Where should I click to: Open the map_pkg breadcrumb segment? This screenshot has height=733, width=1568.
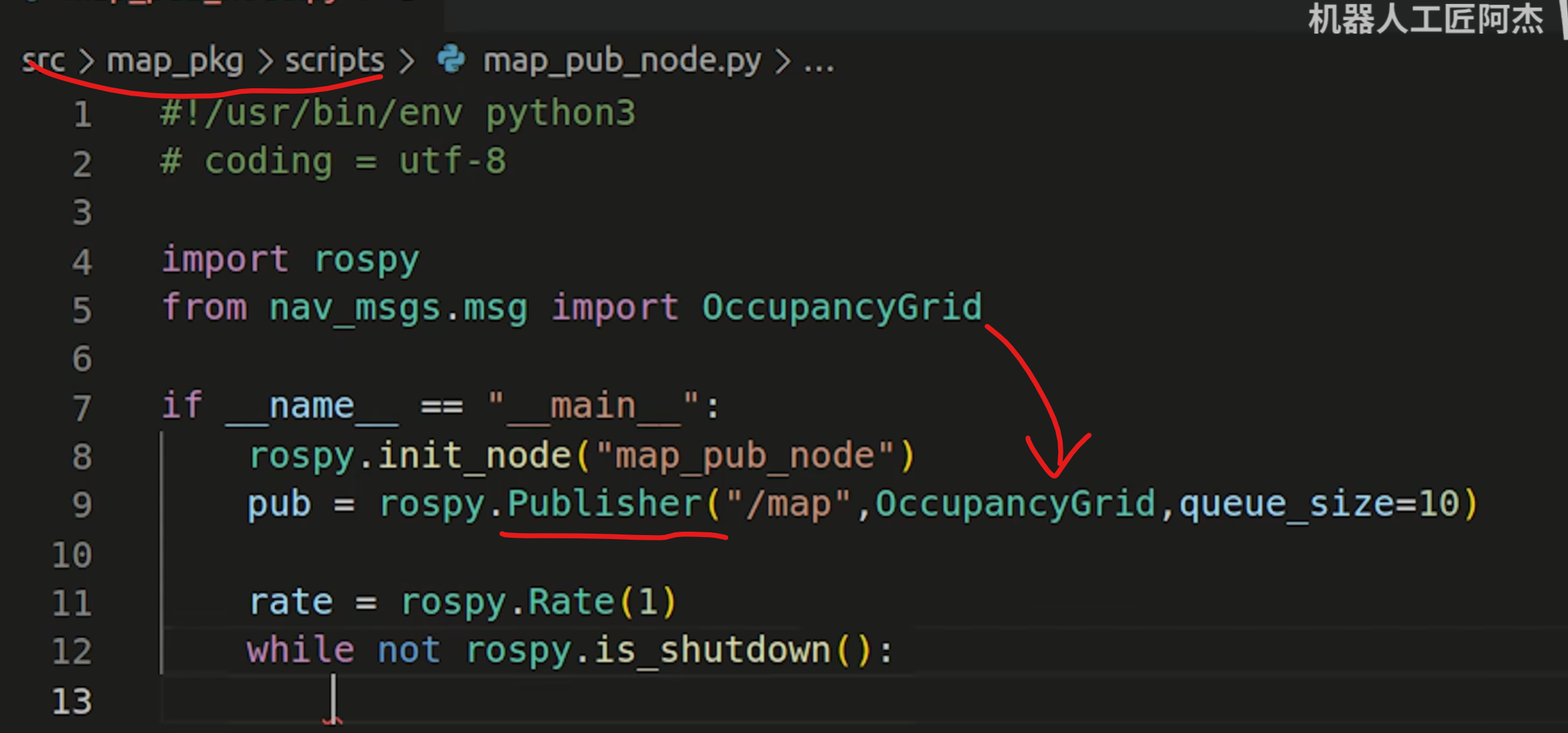click(175, 60)
